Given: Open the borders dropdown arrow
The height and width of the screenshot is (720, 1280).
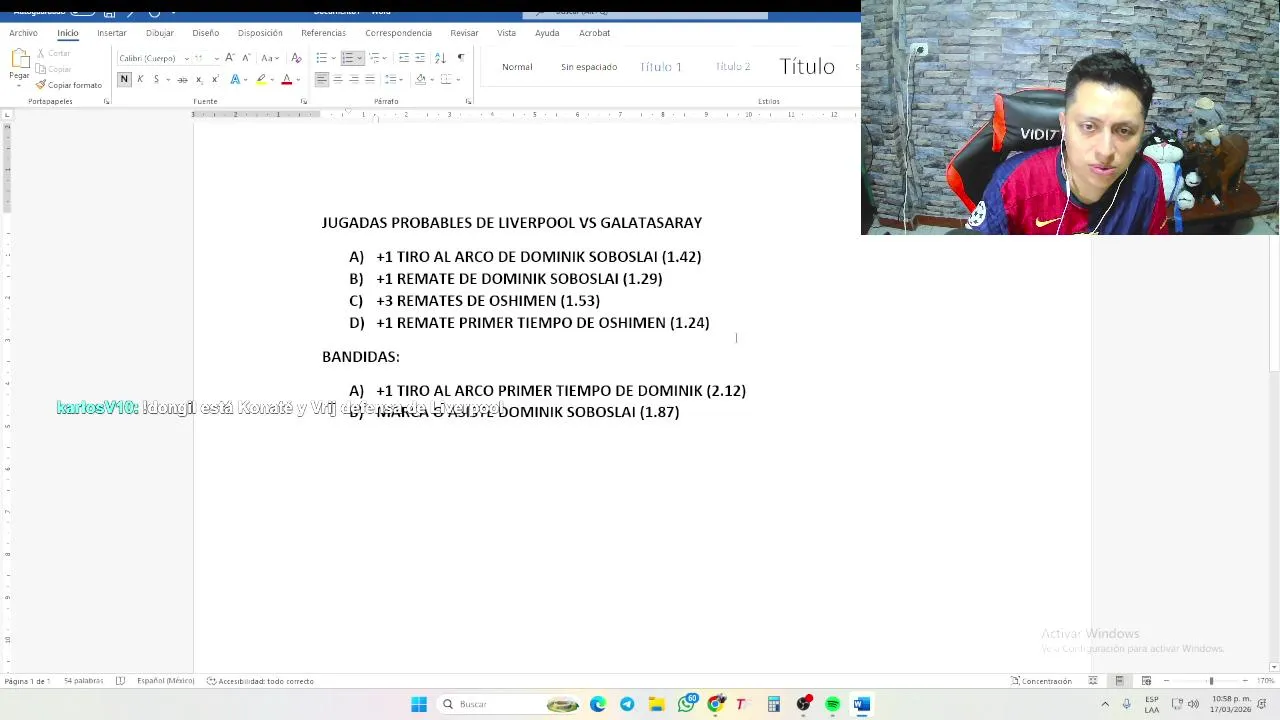Looking at the screenshot, I should pyautogui.click(x=458, y=80).
